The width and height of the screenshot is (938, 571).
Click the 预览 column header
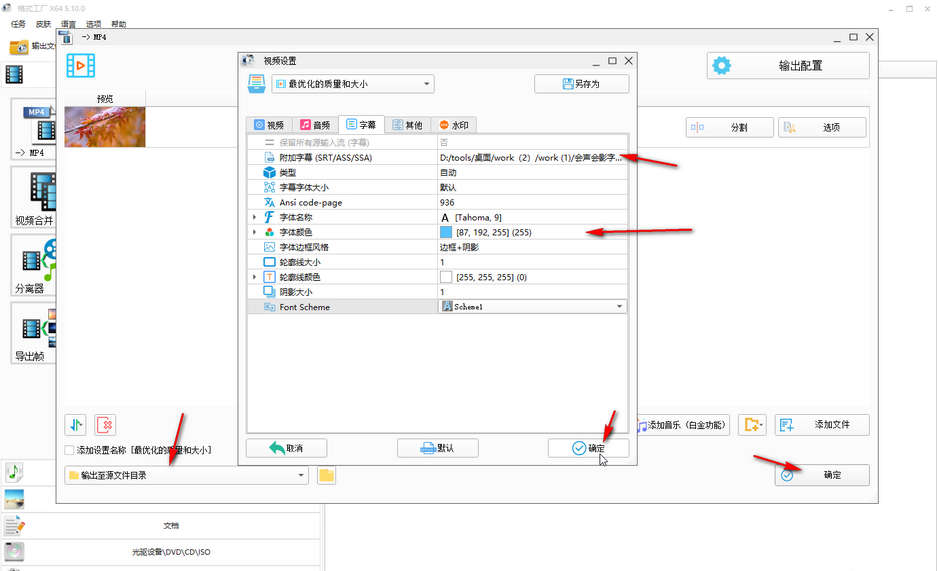coord(105,99)
